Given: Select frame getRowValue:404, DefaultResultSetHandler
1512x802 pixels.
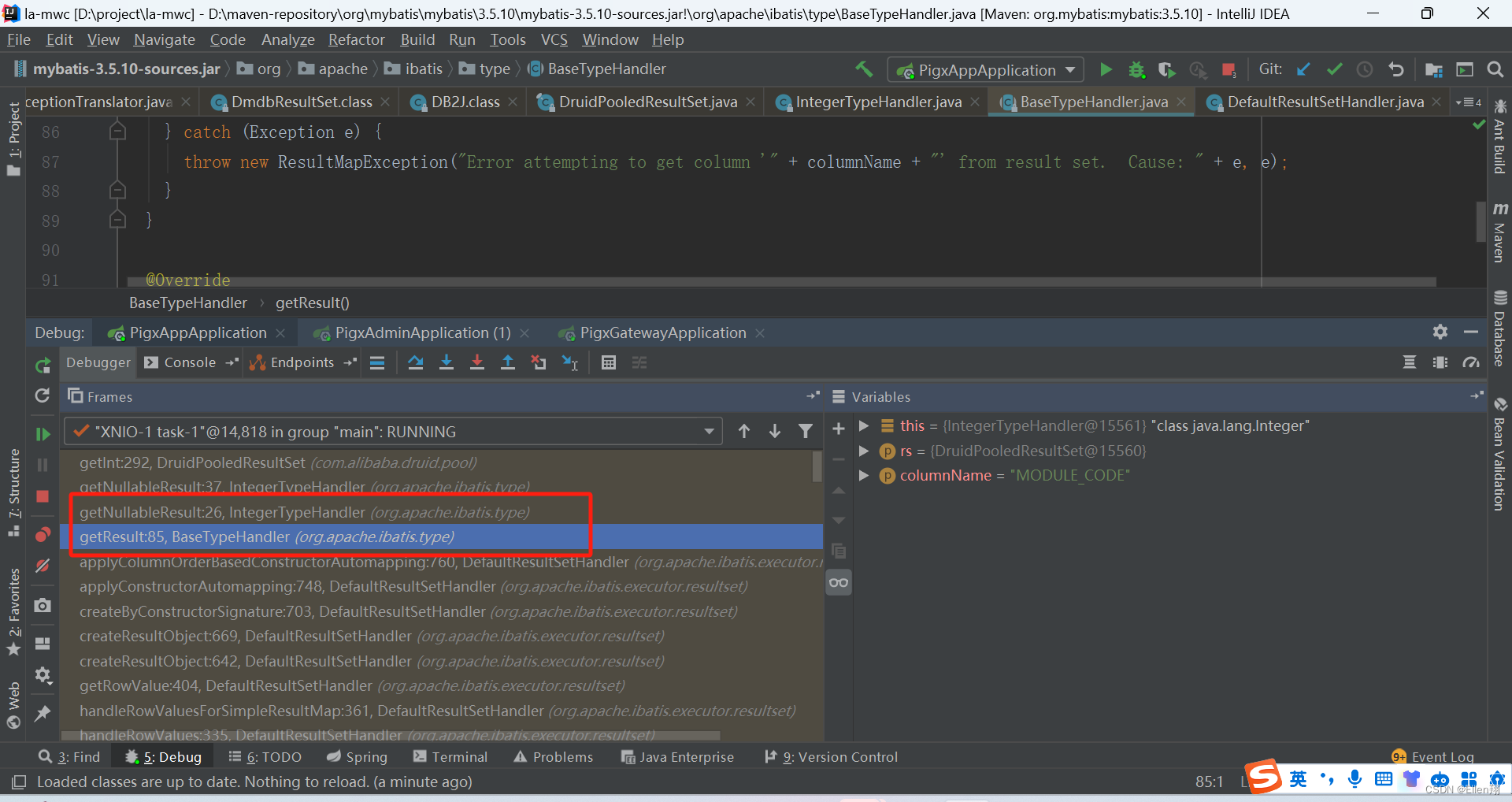Looking at the screenshot, I should [441, 686].
